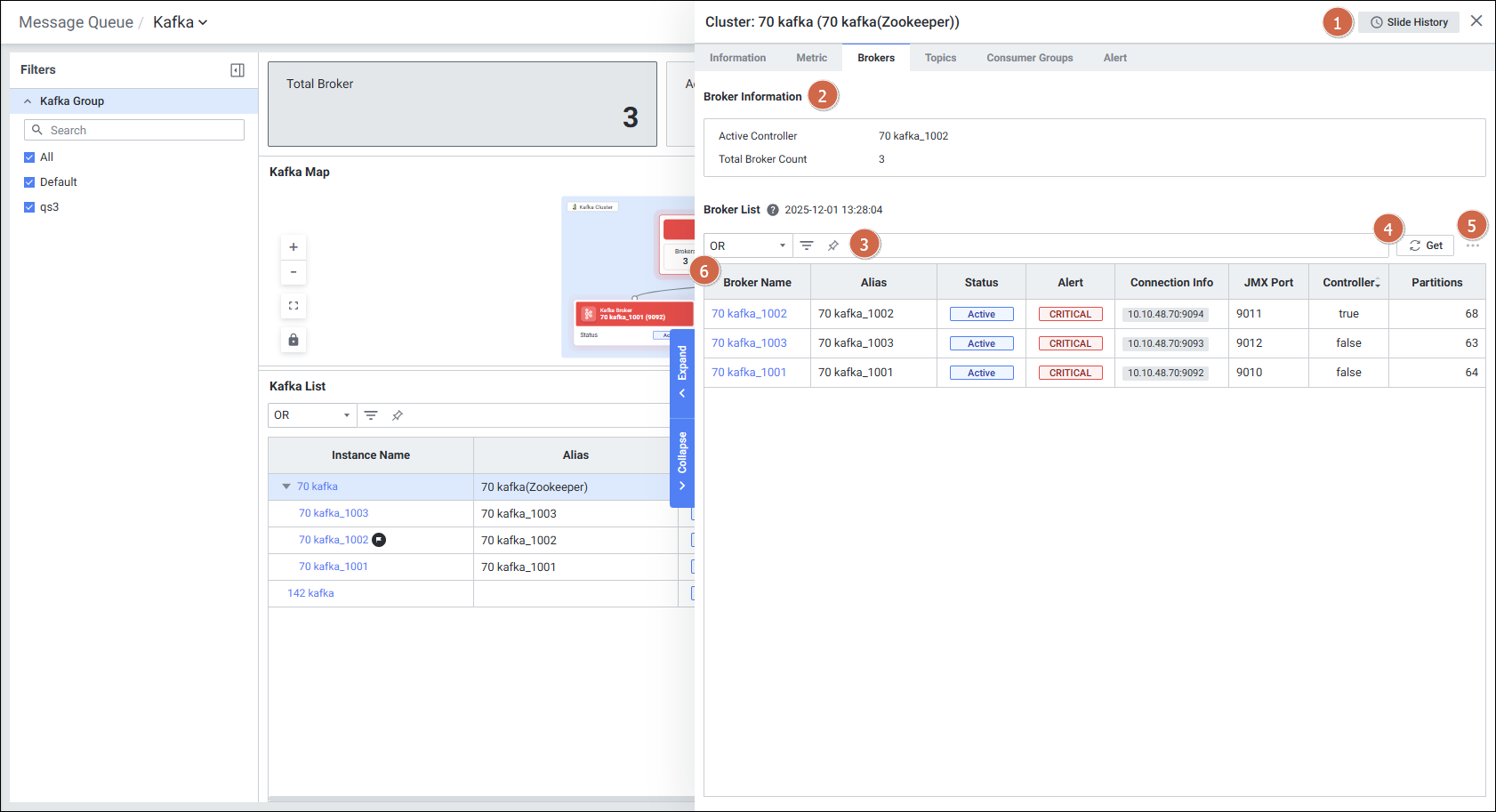Uncheck the All Kafka group checkbox

pos(29,157)
